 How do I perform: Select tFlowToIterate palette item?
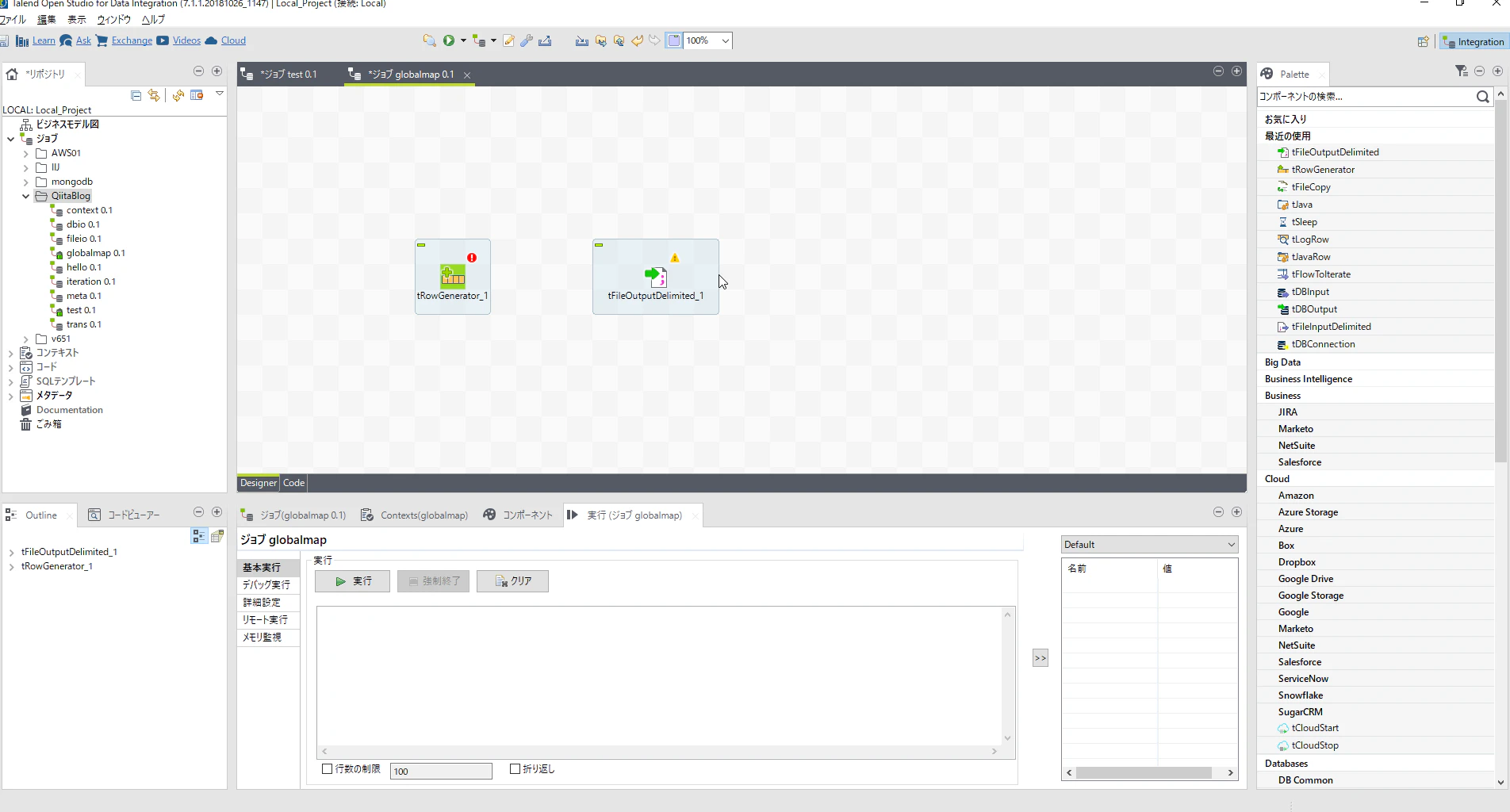point(1320,274)
